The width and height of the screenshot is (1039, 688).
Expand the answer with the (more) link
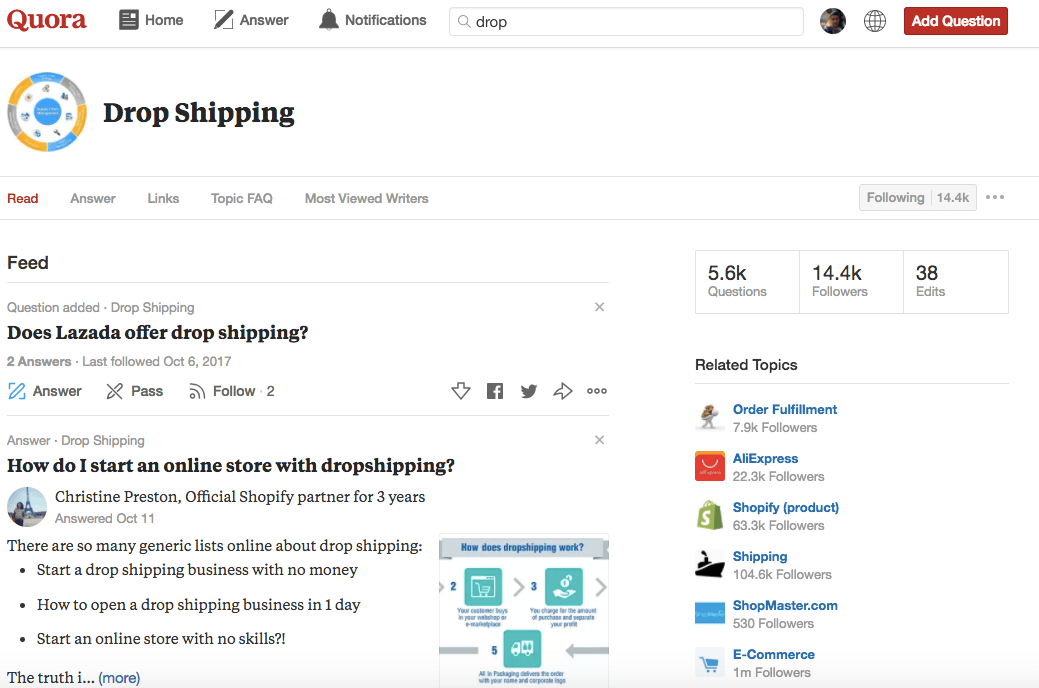click(119, 677)
